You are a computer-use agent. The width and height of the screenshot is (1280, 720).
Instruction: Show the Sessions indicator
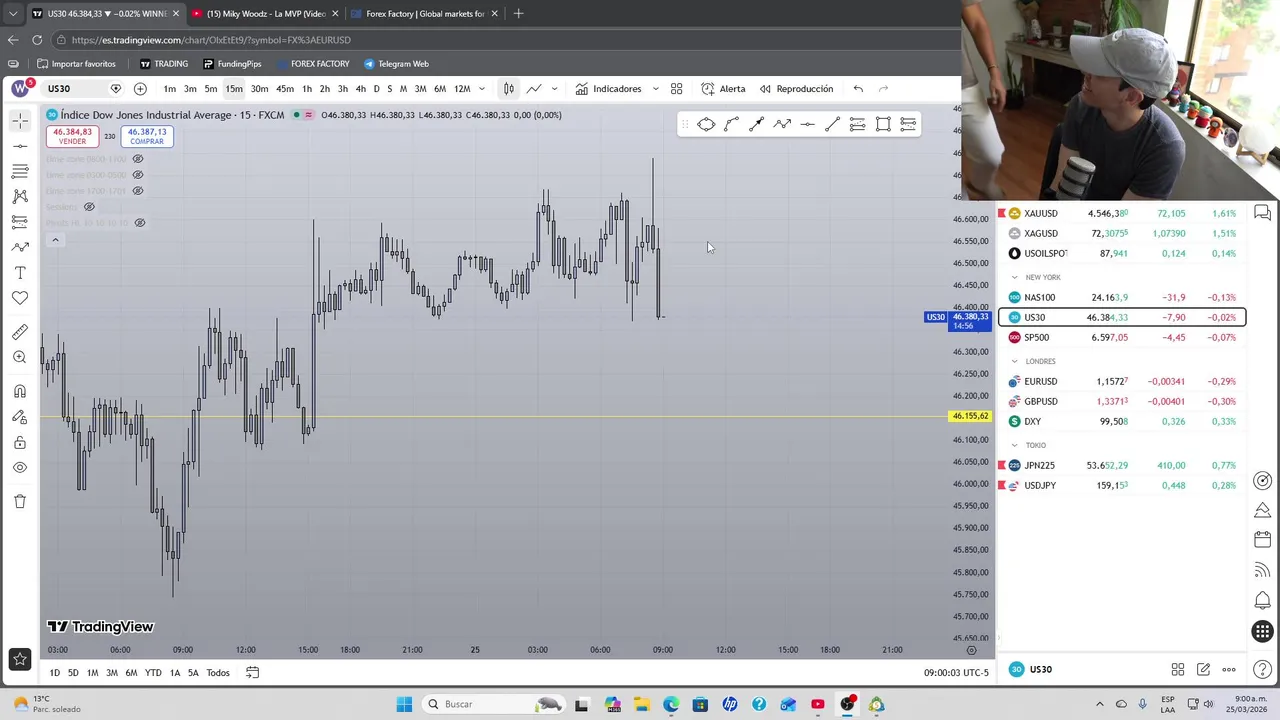[x=89, y=207]
